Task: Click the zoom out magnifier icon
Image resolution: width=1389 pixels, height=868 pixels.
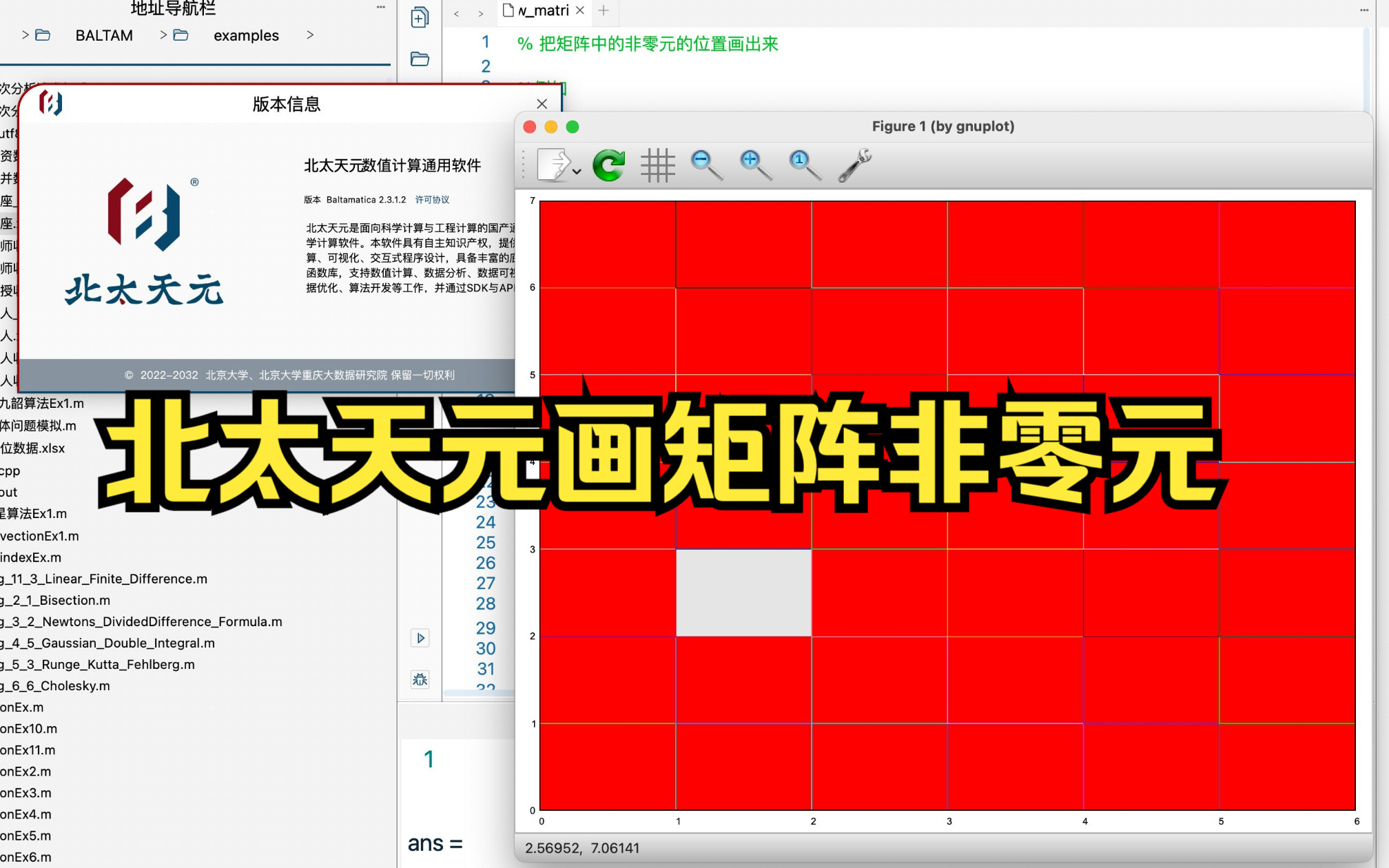Action: point(706,165)
